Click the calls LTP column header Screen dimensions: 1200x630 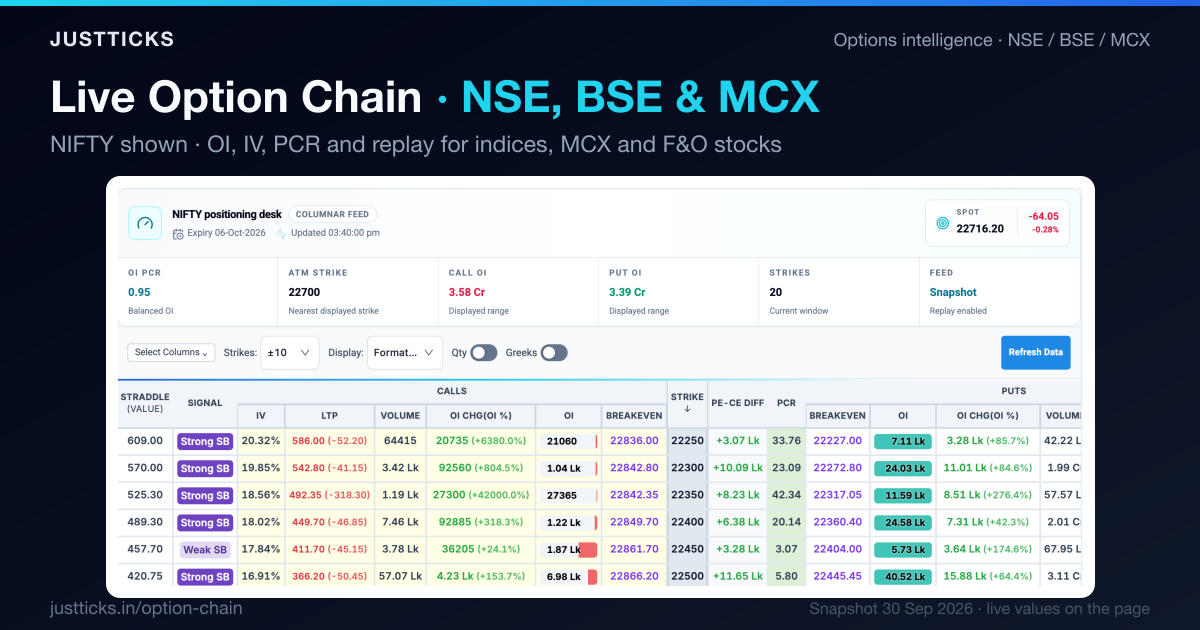point(329,415)
